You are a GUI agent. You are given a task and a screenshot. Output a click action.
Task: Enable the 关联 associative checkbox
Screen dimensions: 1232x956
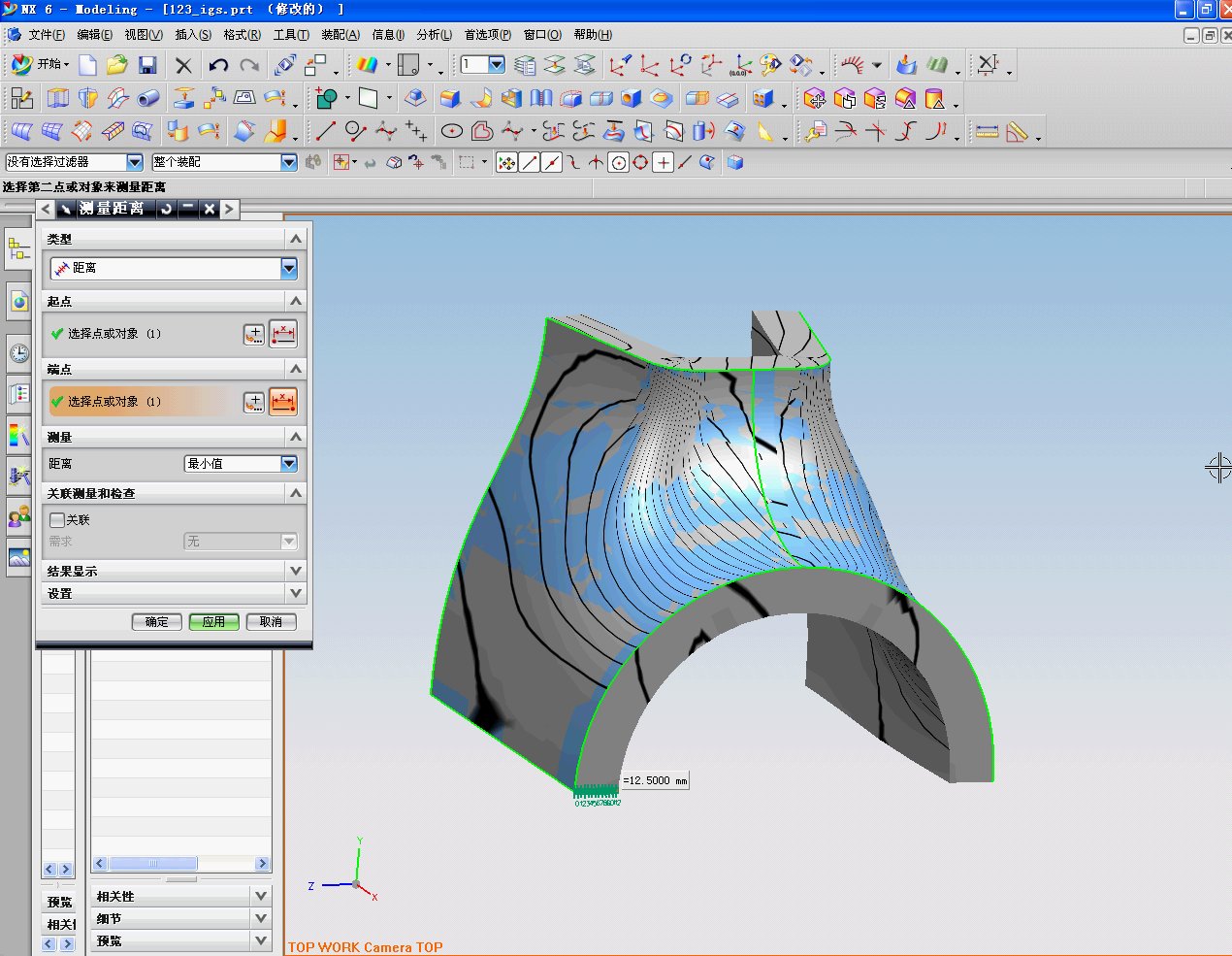pyautogui.click(x=57, y=520)
